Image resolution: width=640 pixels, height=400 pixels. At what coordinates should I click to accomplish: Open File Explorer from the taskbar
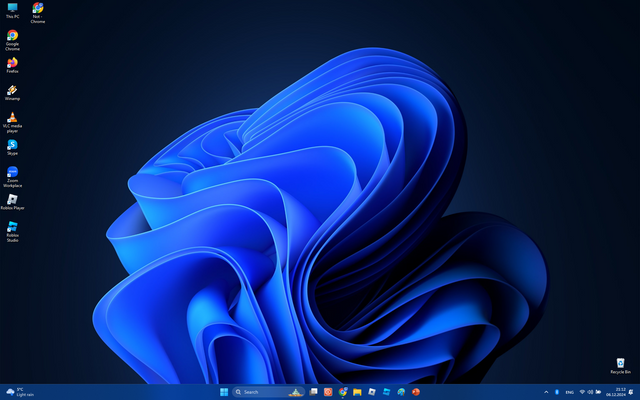[357, 392]
